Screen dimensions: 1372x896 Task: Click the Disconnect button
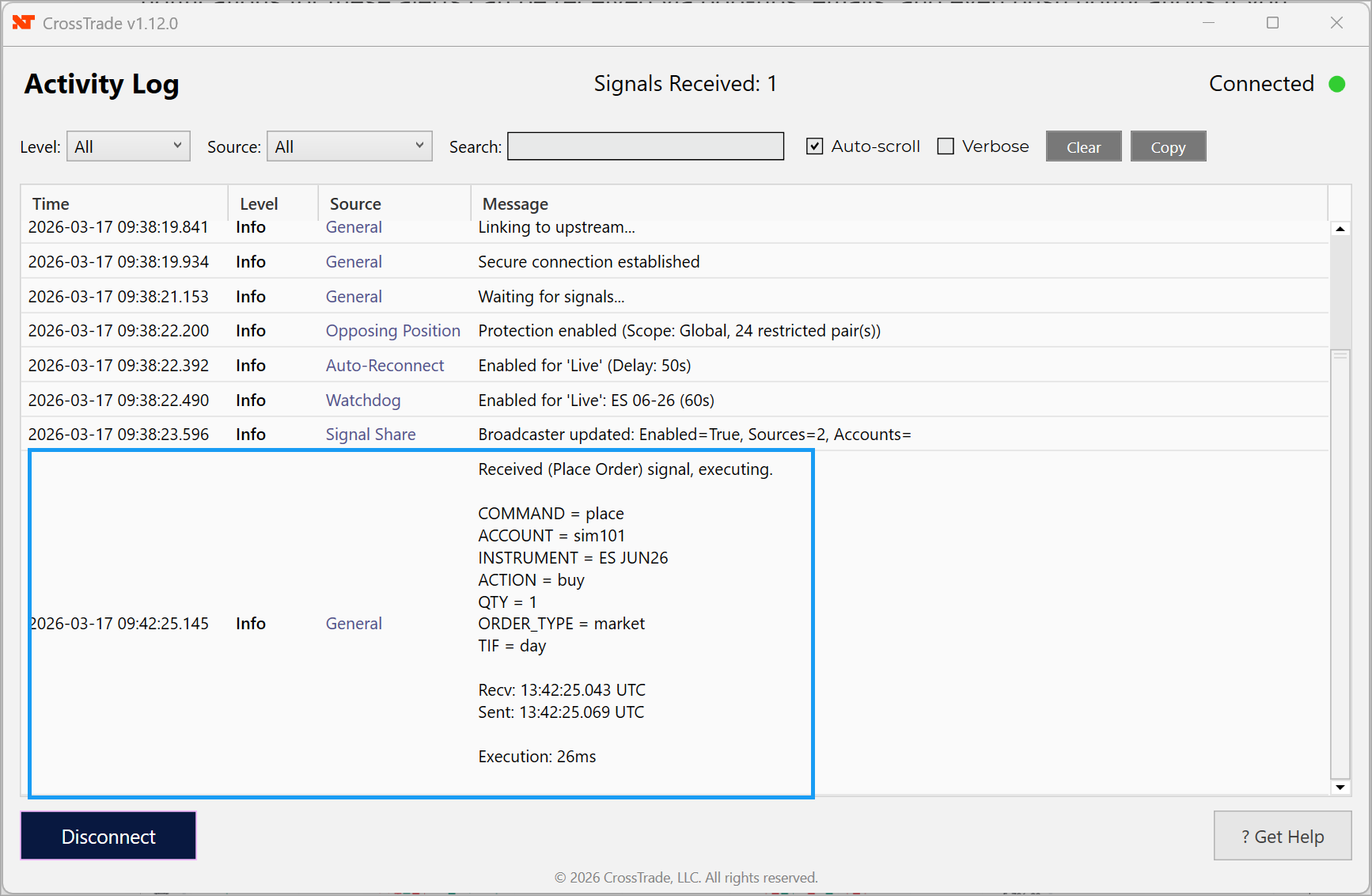click(x=108, y=836)
